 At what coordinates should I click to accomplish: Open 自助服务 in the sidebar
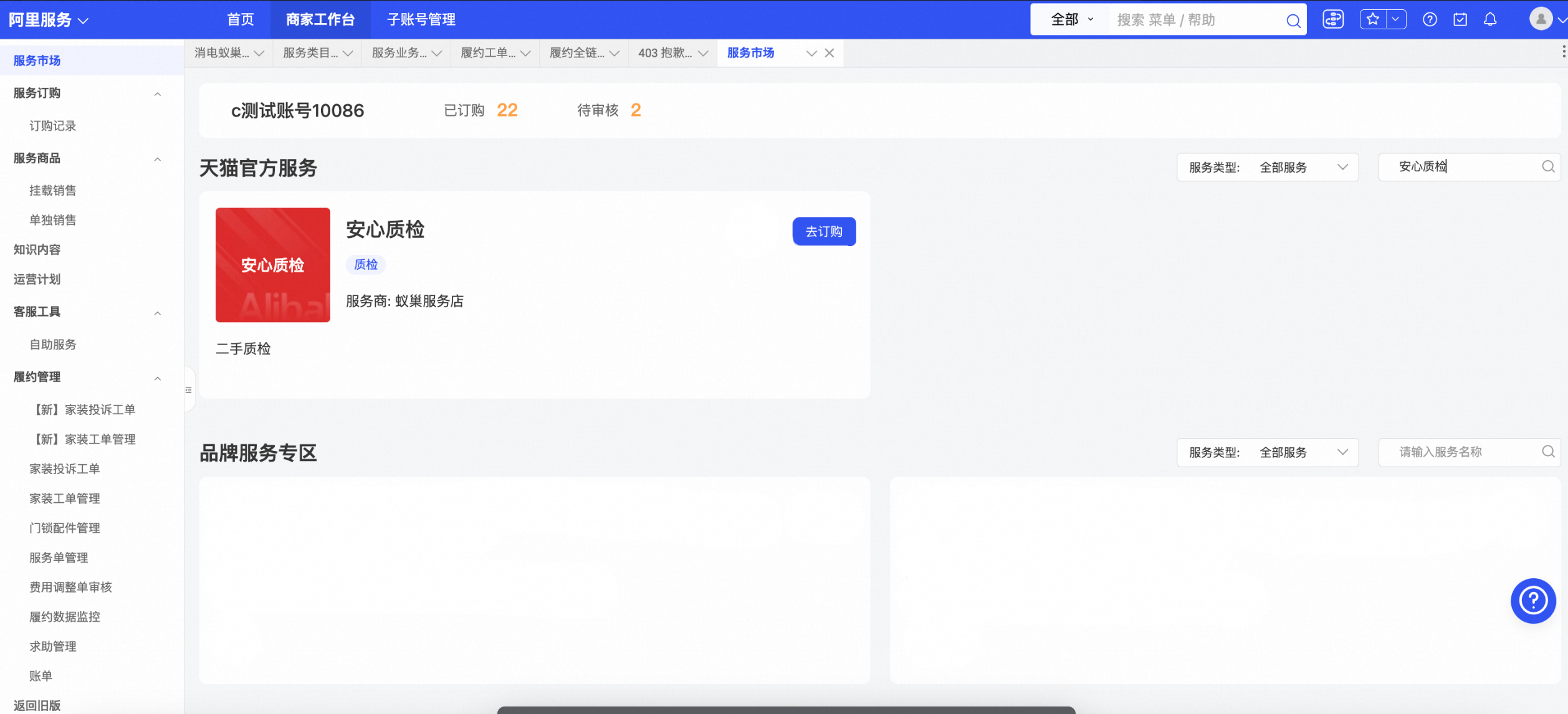53,345
